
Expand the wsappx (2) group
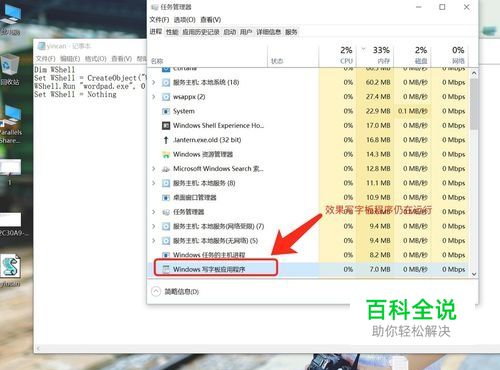(154, 97)
